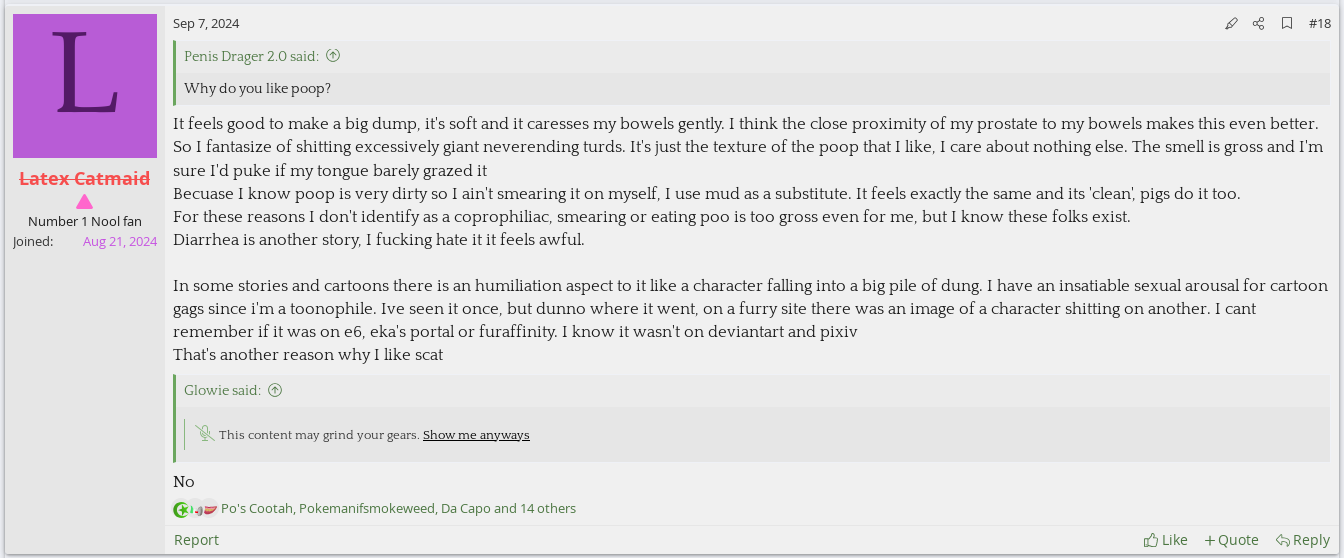Click the muted content icon in Glowie's quote
Image resolution: width=1344 pixels, height=558 pixels.
(x=205, y=434)
